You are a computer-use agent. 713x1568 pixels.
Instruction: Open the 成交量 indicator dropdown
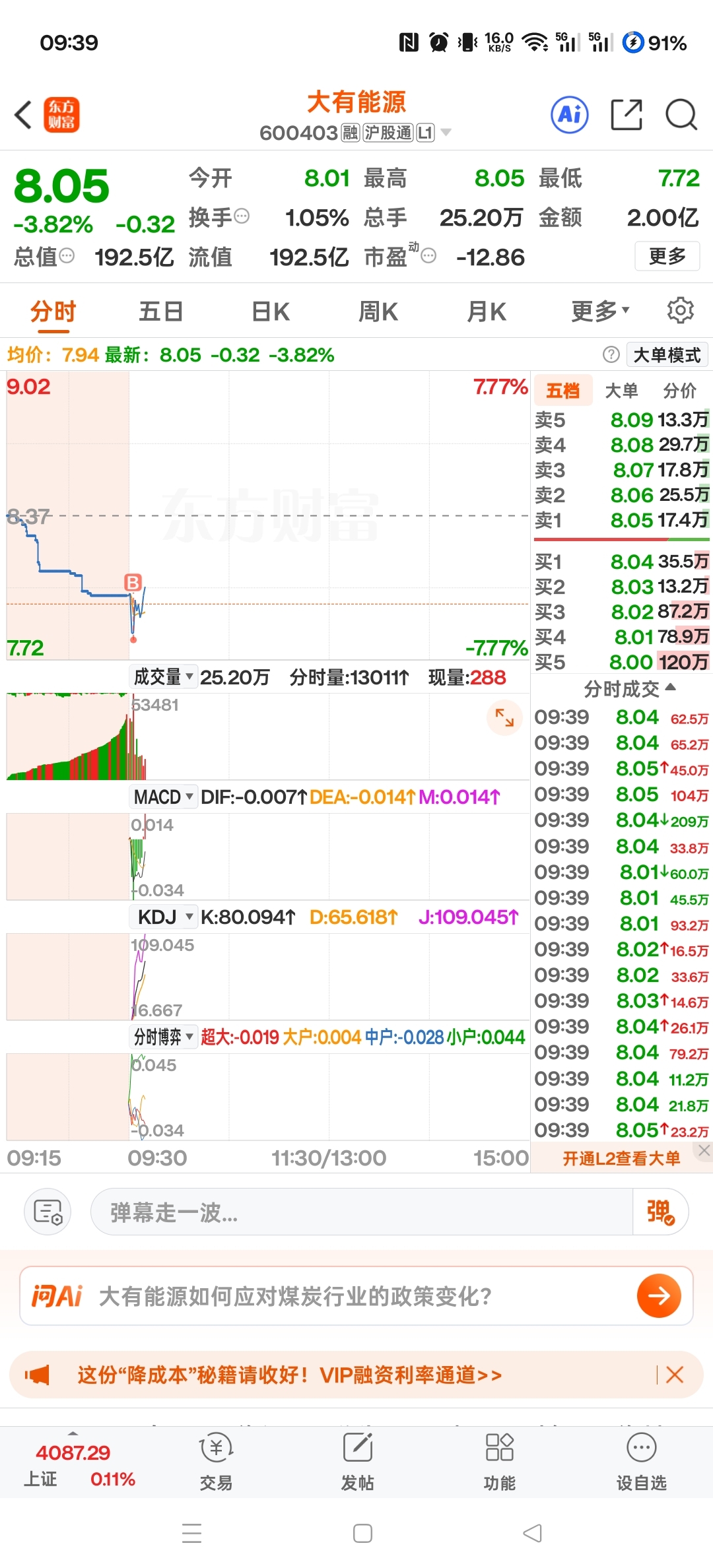coord(163,676)
